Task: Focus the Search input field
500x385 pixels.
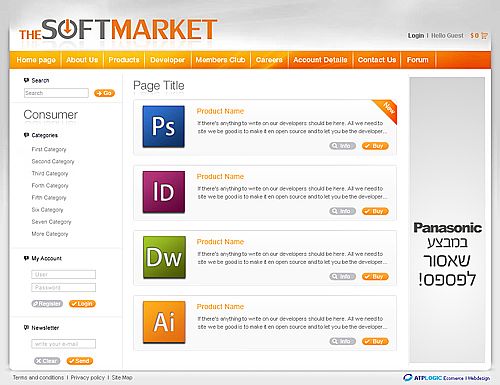Action: click(x=56, y=93)
